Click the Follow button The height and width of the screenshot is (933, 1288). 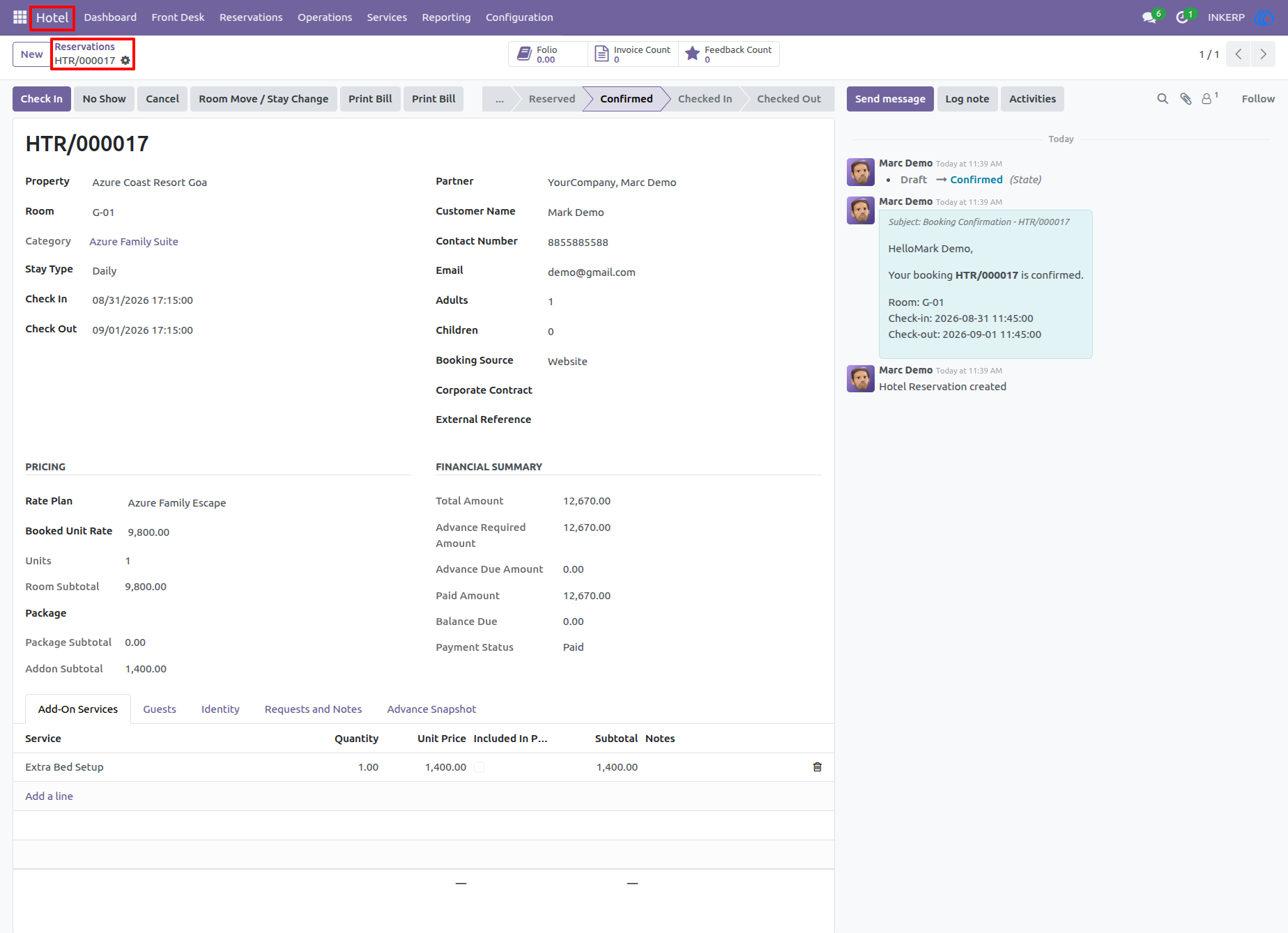click(x=1258, y=99)
